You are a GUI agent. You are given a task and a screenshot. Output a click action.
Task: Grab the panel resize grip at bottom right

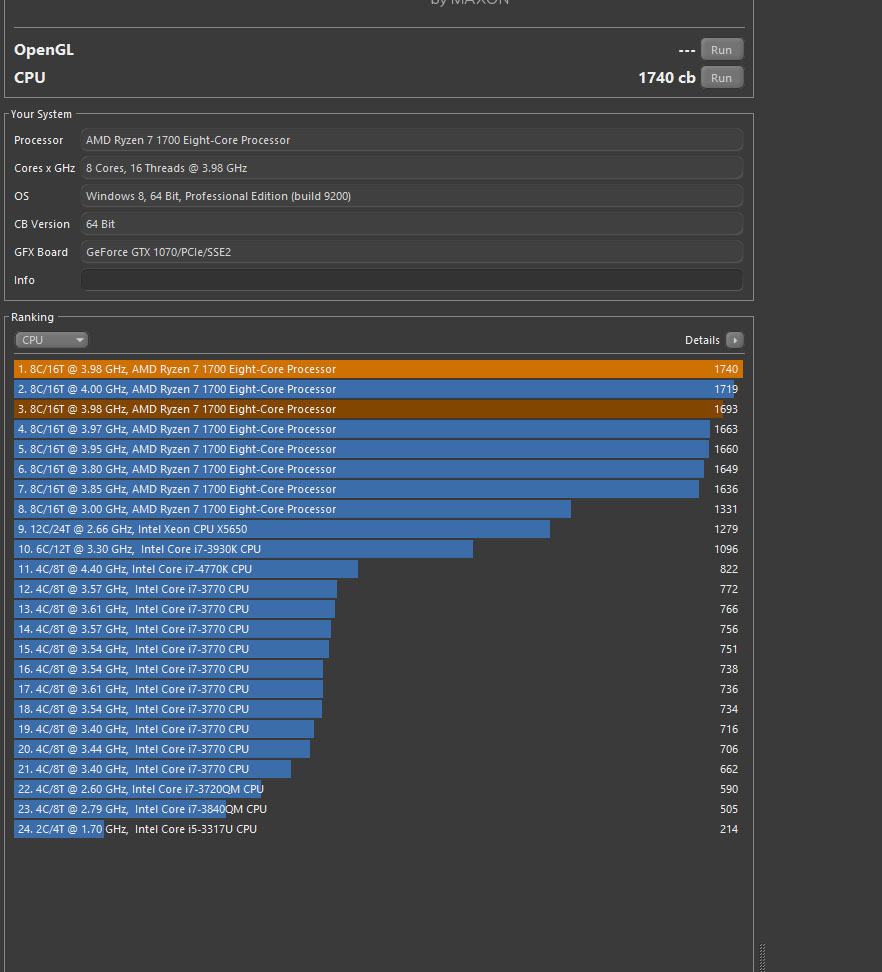(x=762, y=958)
